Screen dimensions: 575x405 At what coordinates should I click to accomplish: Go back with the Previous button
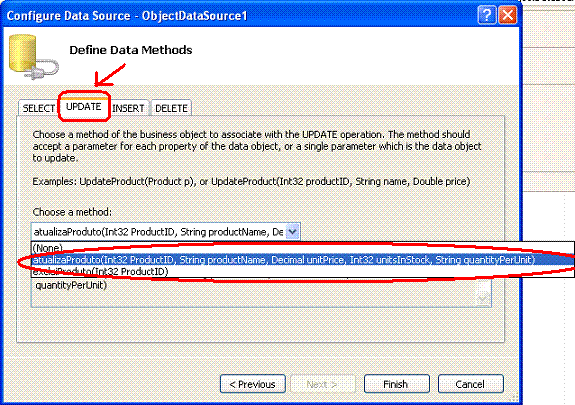253,384
